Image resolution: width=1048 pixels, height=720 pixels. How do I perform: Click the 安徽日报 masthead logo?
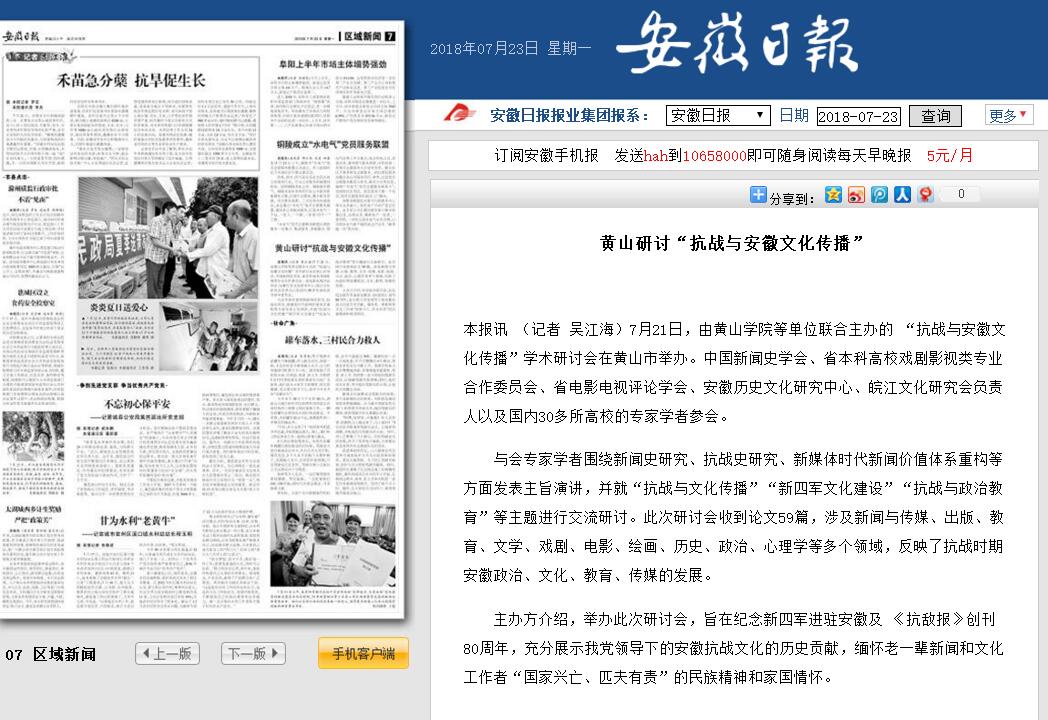[738, 44]
